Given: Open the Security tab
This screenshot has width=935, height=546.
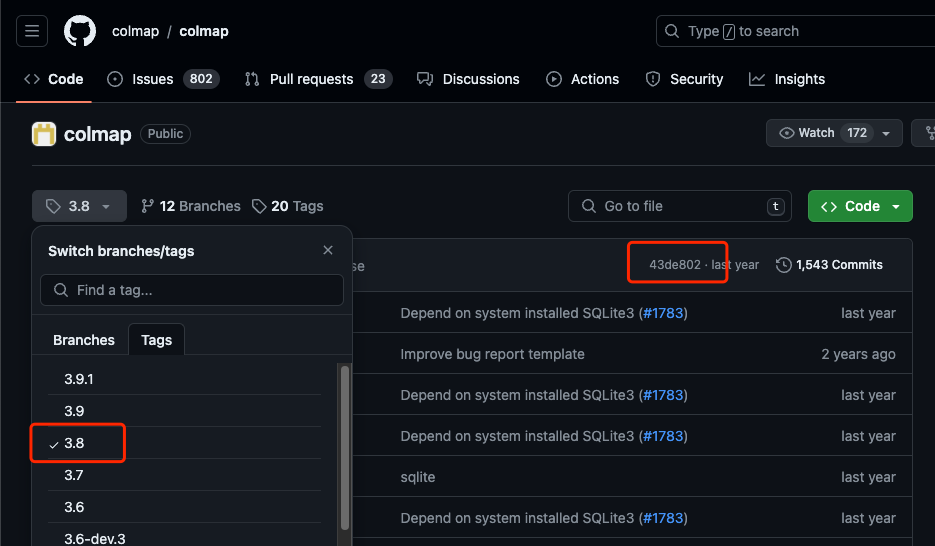Looking at the screenshot, I should point(684,79).
